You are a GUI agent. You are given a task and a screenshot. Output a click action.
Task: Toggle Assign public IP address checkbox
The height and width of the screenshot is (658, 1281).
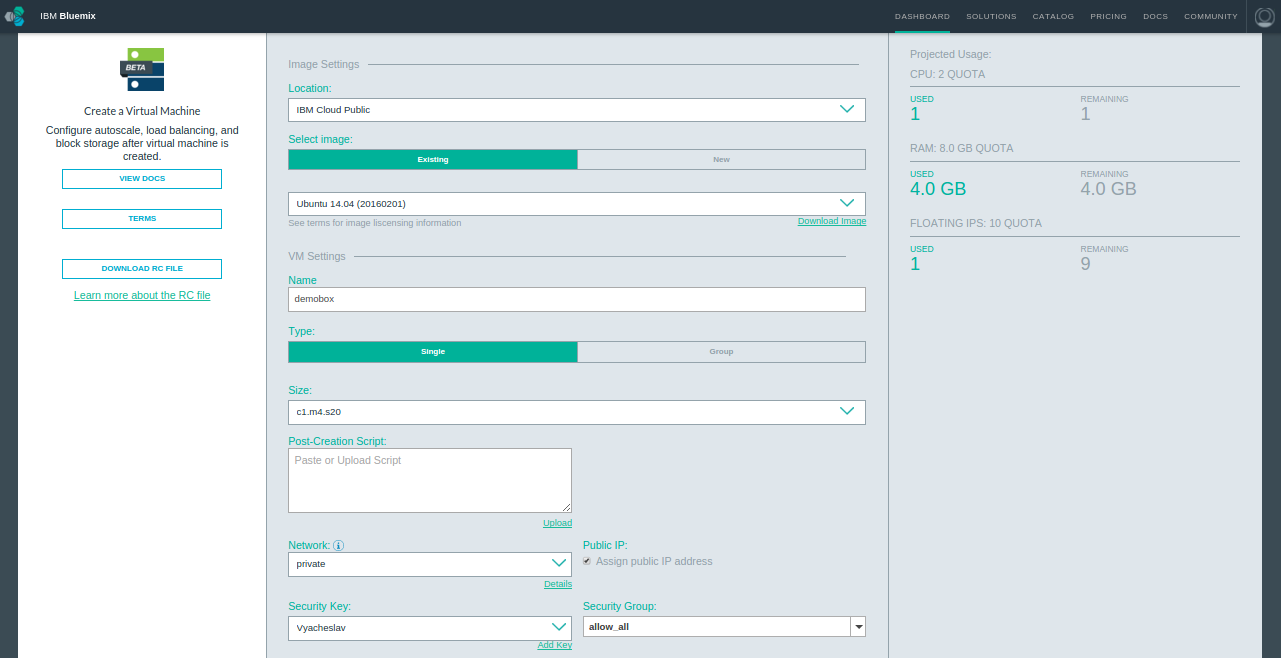click(587, 562)
